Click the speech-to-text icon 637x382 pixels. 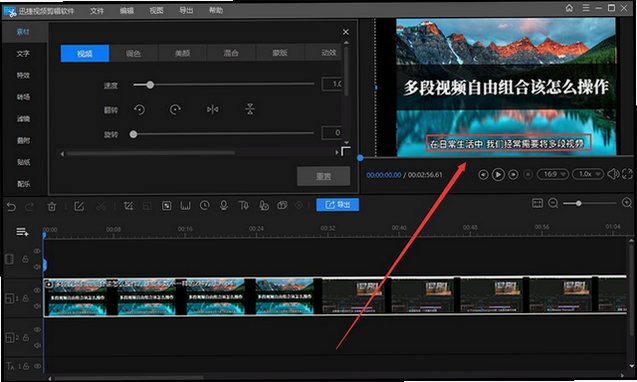pyautogui.click(x=264, y=206)
